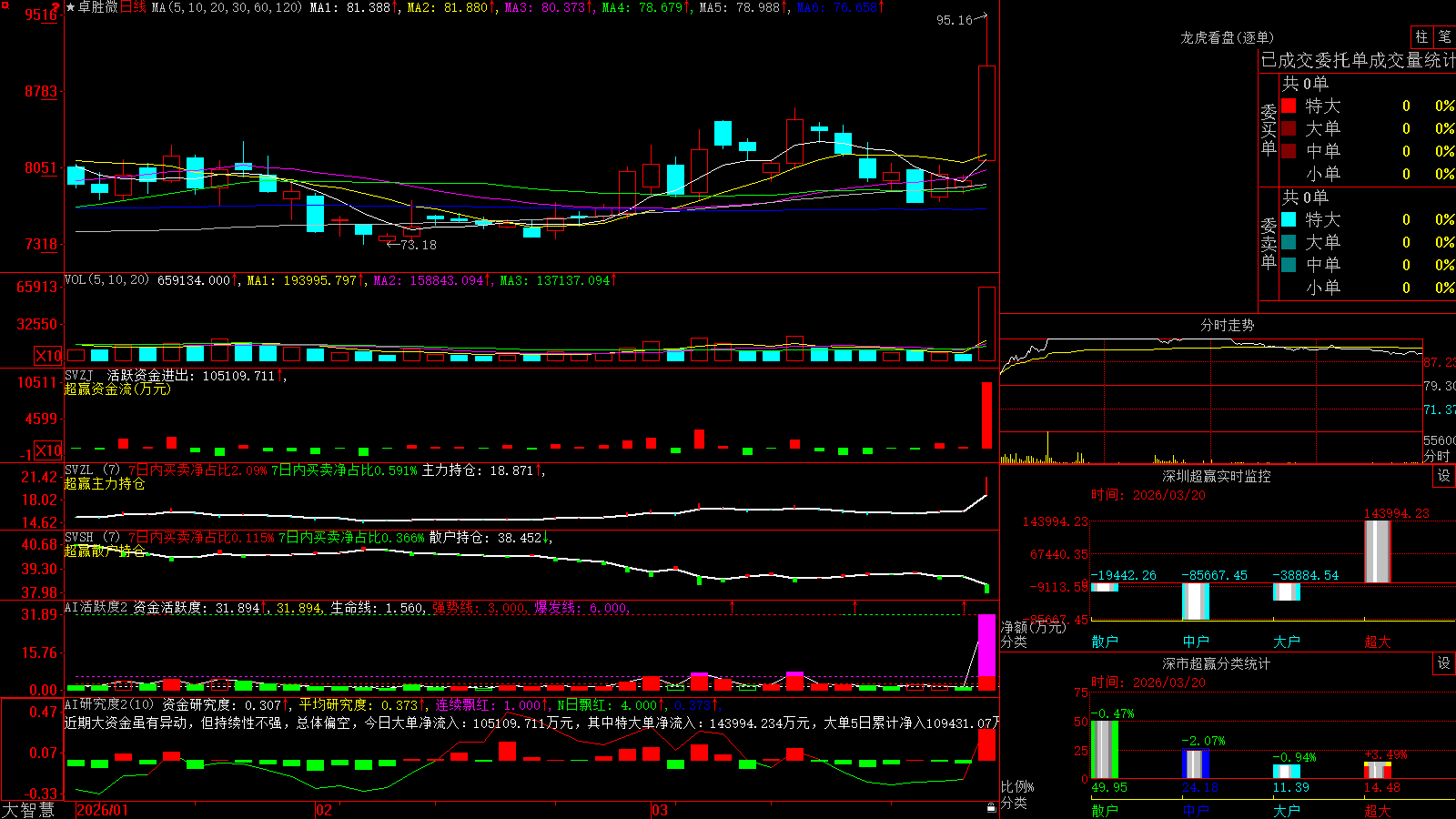This screenshot has height=819, width=1456.
Task: Click the 超大 14.48 percentage bar
Action: coord(1378,770)
